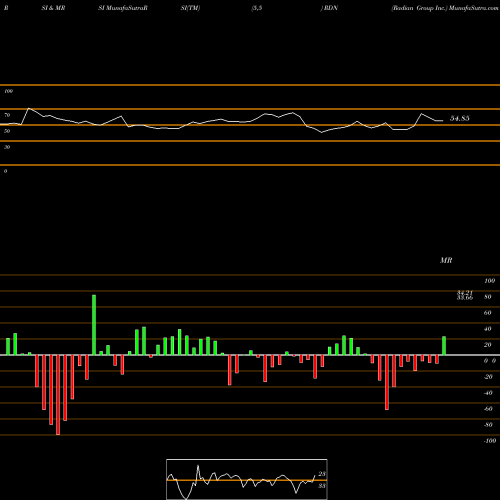The image size is (500, 500).
Task: Click the tallest green bar in MR histogram
Action: click(94, 325)
